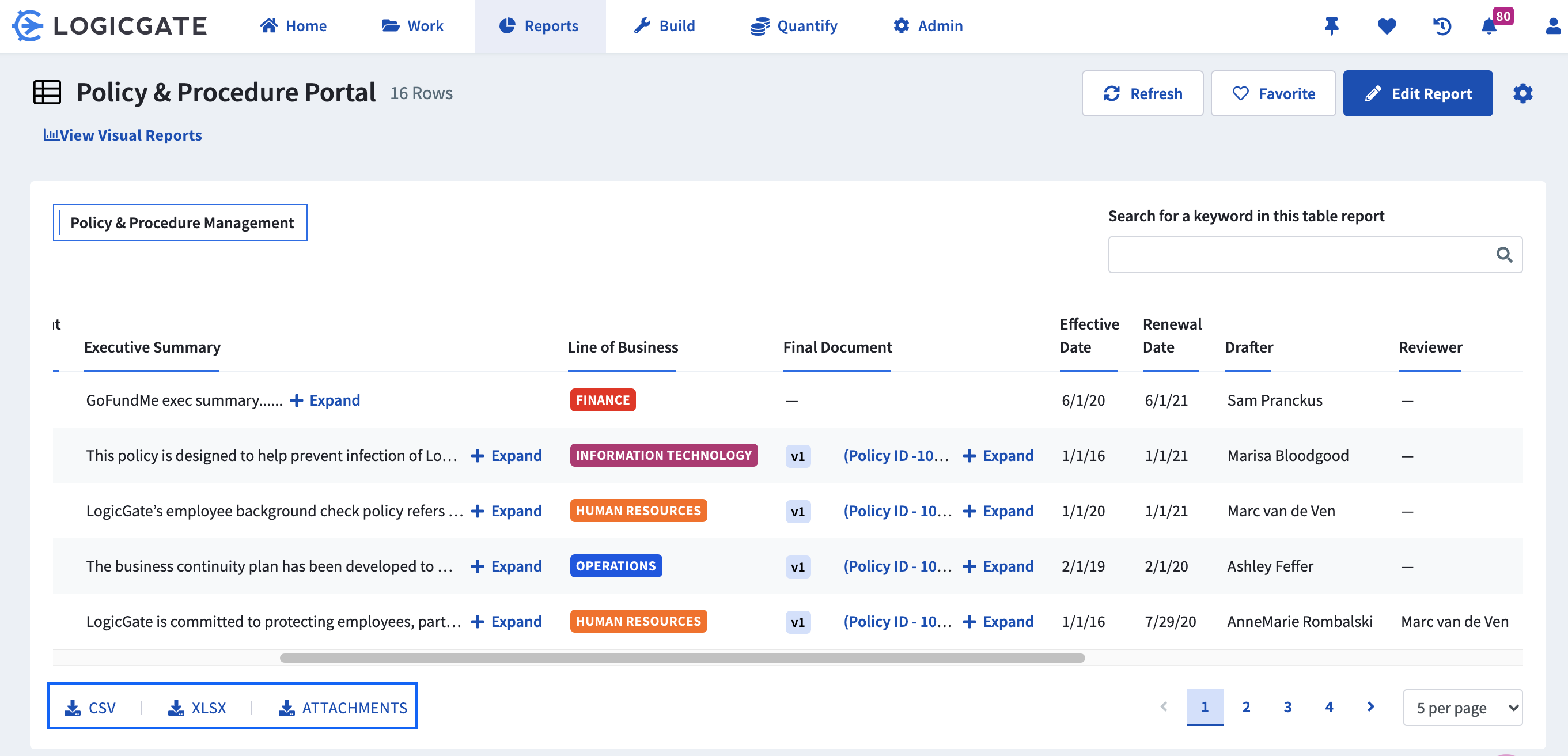Go to the next page arrow

click(1371, 706)
